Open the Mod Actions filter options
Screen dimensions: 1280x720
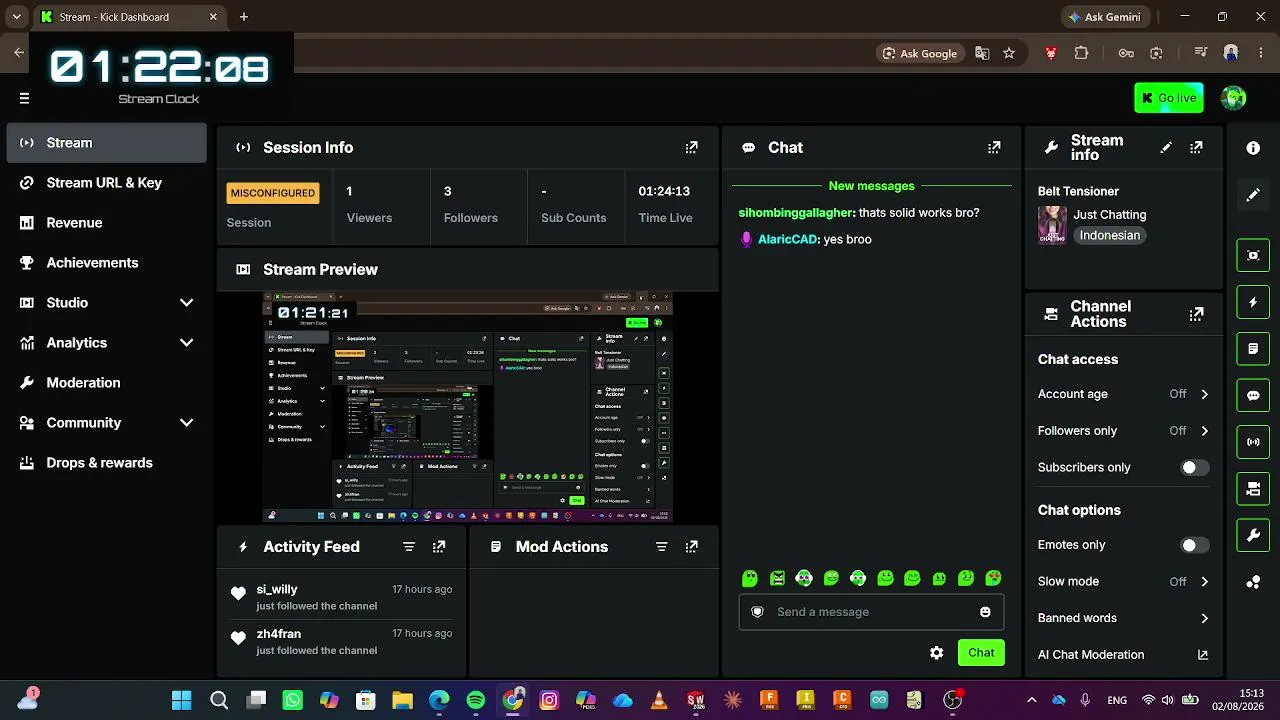click(x=661, y=547)
